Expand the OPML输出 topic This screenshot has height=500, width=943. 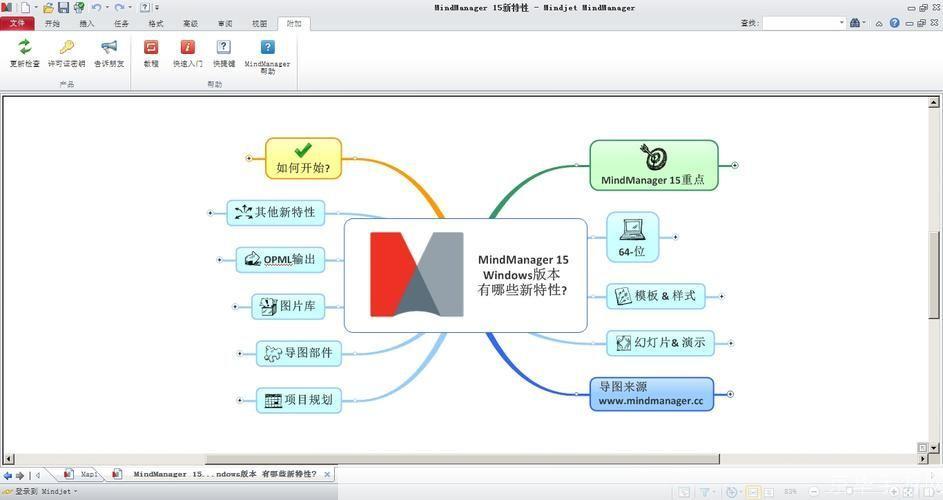[x=220, y=260]
